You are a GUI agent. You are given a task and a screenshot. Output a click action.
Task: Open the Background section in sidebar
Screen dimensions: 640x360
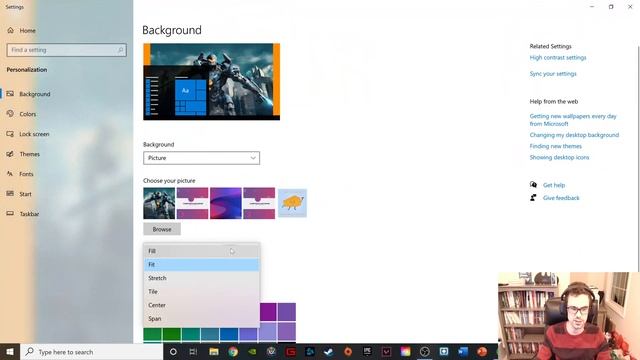click(67, 94)
